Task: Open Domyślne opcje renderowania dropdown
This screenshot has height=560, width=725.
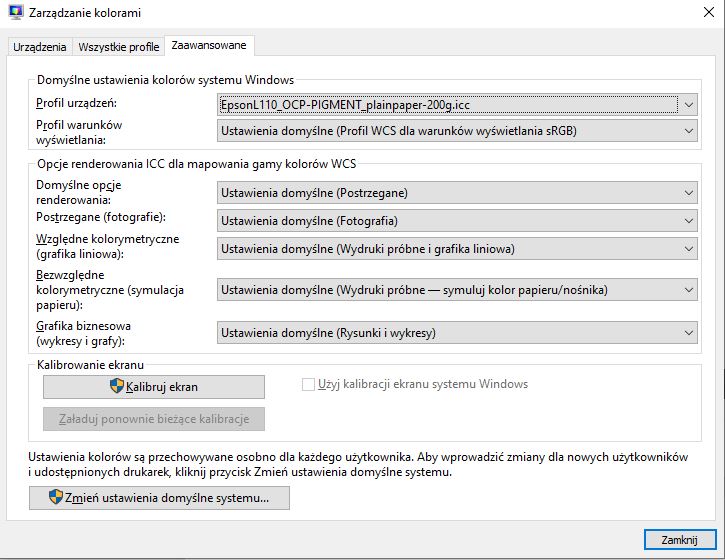Action: 457,193
